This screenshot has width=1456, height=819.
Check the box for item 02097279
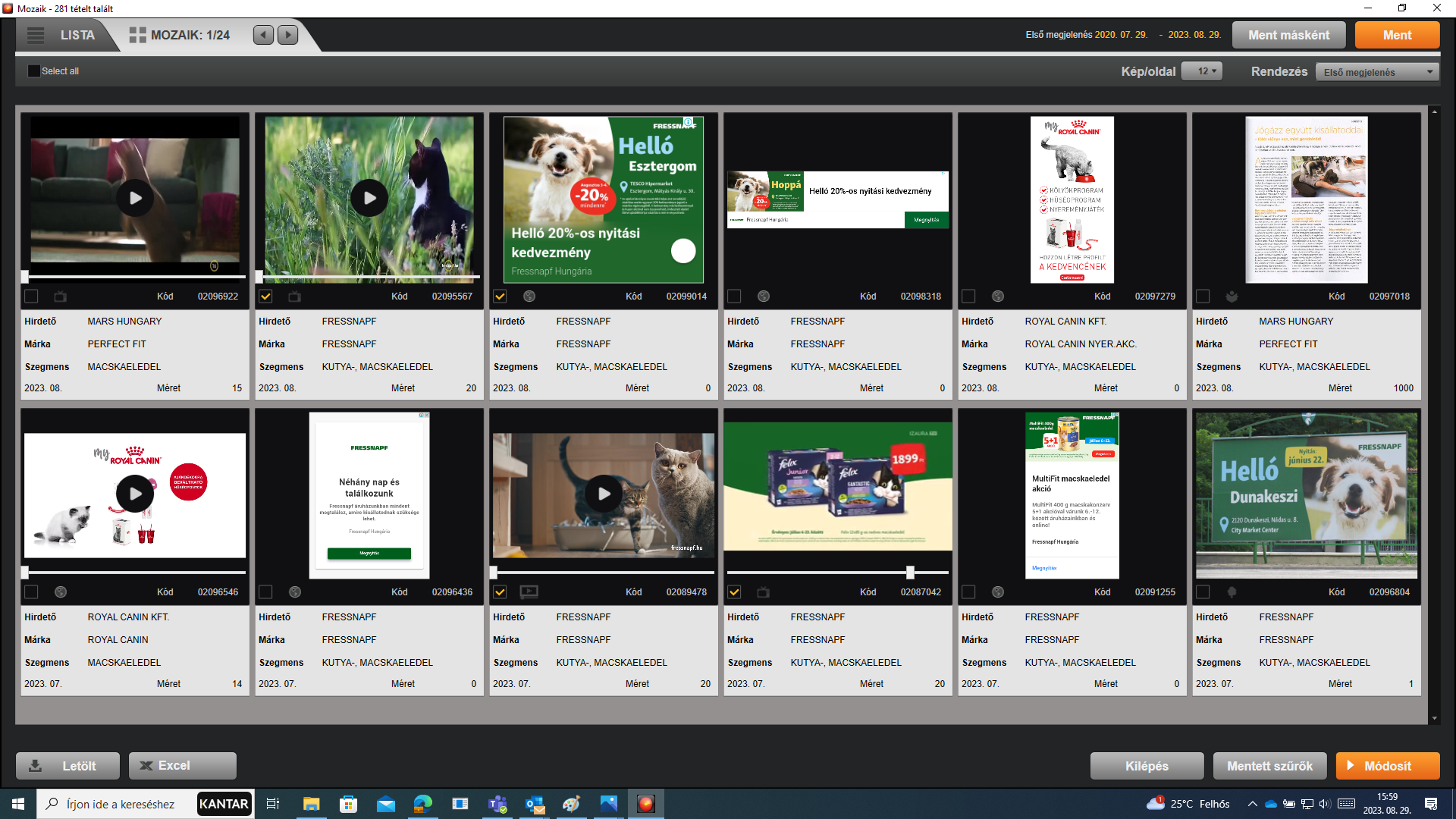(968, 297)
